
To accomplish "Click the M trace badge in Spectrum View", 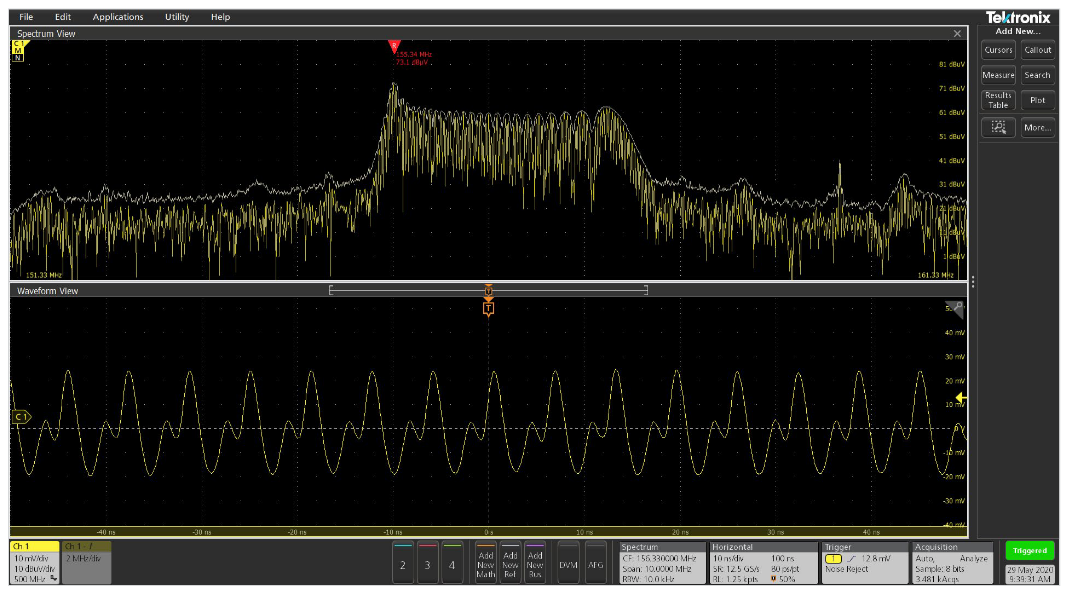I will [x=18, y=51].
